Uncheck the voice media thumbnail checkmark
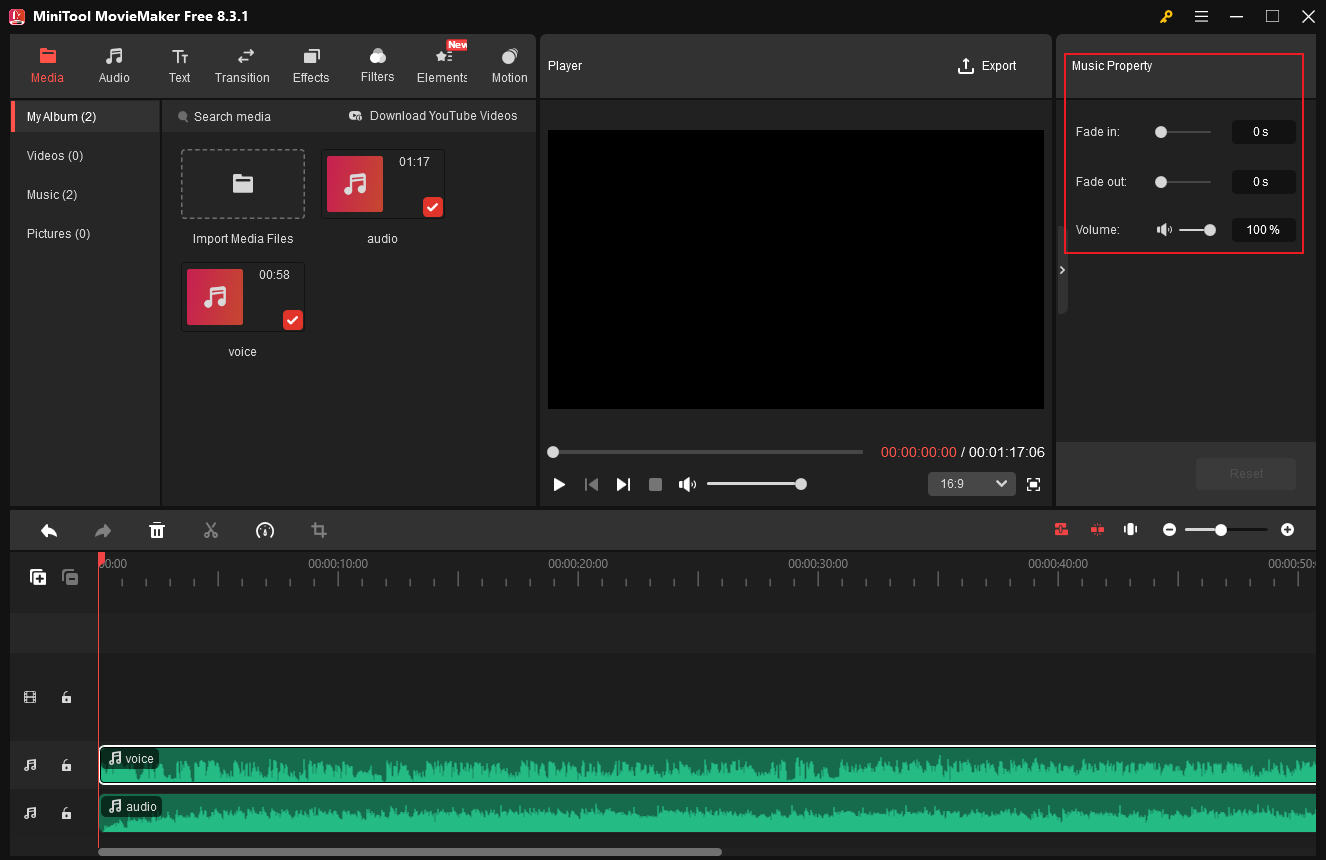1326x860 pixels. click(292, 320)
